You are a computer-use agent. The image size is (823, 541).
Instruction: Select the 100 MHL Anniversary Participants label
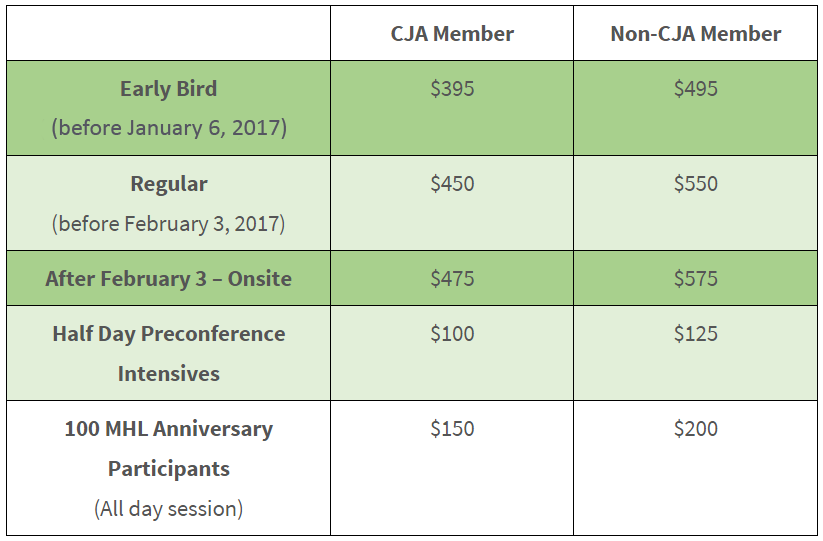168,449
